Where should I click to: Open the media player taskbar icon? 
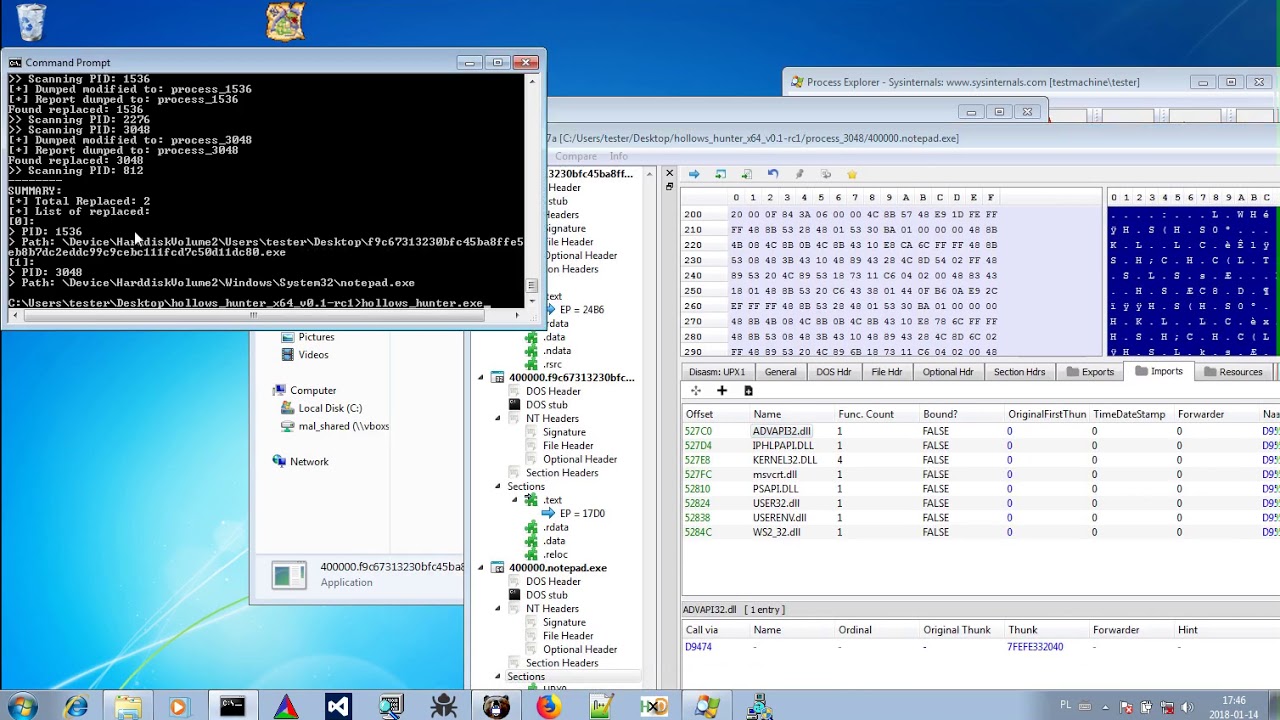point(179,706)
